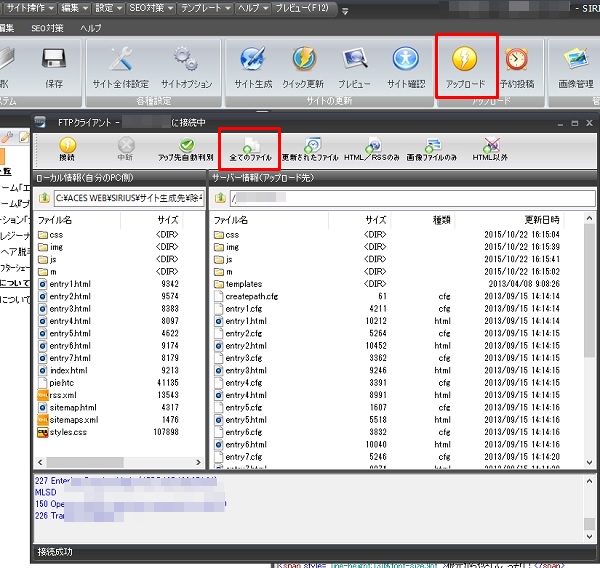Select server entry6.html file
Viewport: 600px width, 568px height.
(x=240, y=444)
